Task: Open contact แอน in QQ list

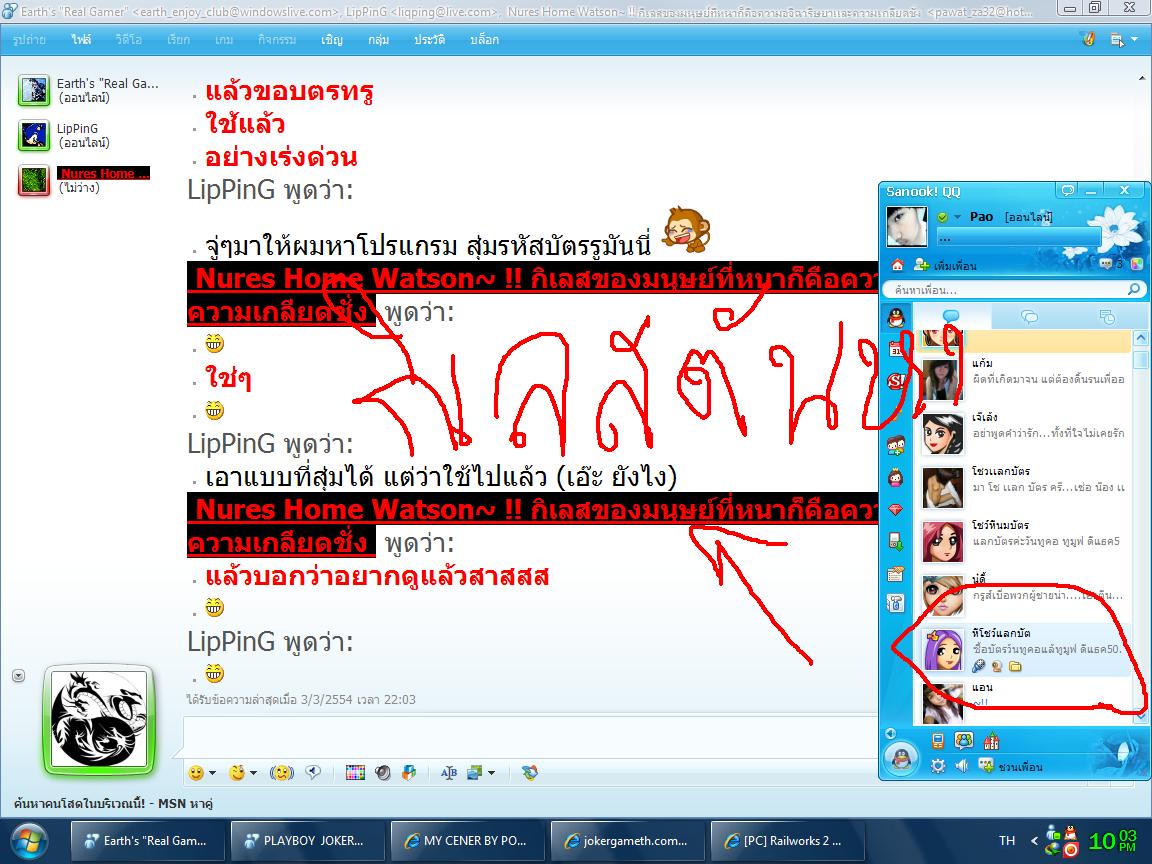Action: 1023,701
